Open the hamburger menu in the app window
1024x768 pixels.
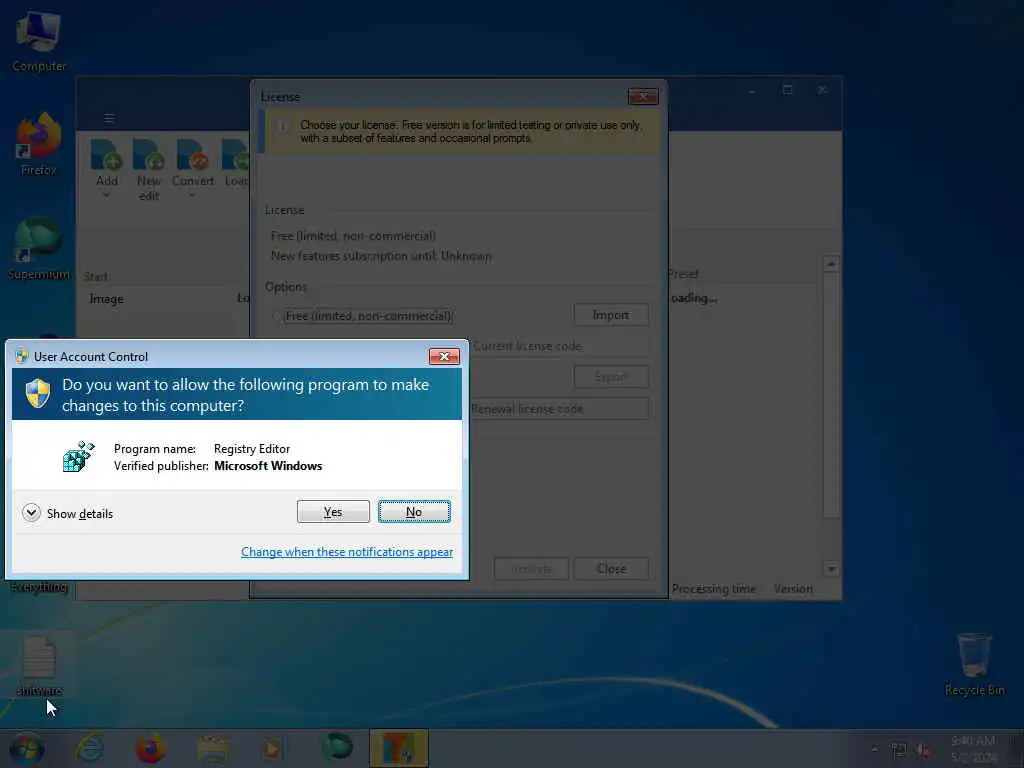[109, 118]
